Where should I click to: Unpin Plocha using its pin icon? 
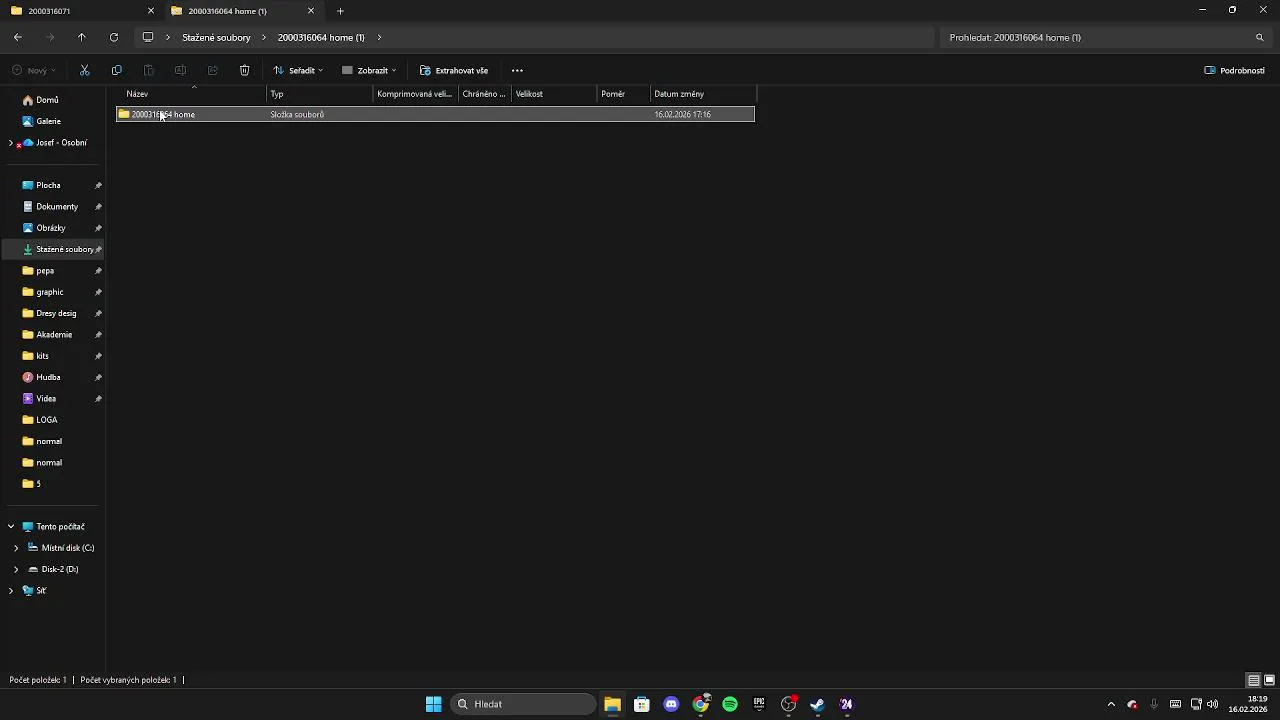pos(98,186)
